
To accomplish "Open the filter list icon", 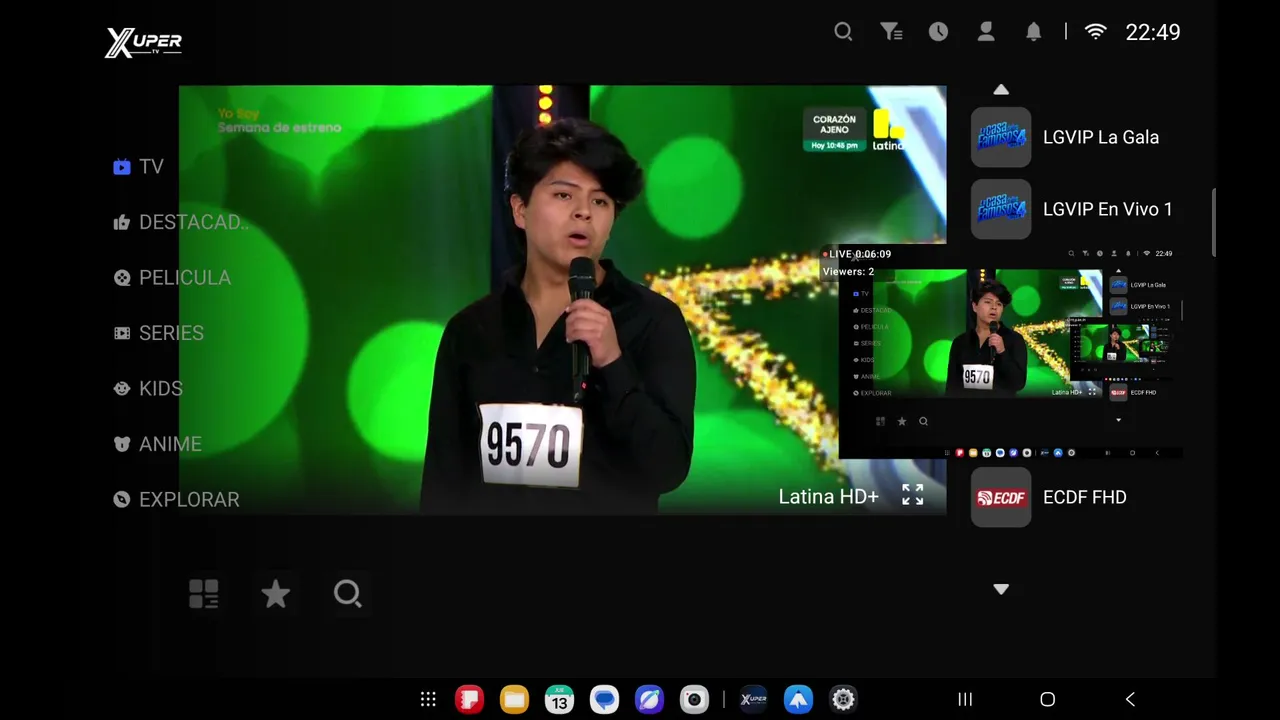I will (891, 32).
